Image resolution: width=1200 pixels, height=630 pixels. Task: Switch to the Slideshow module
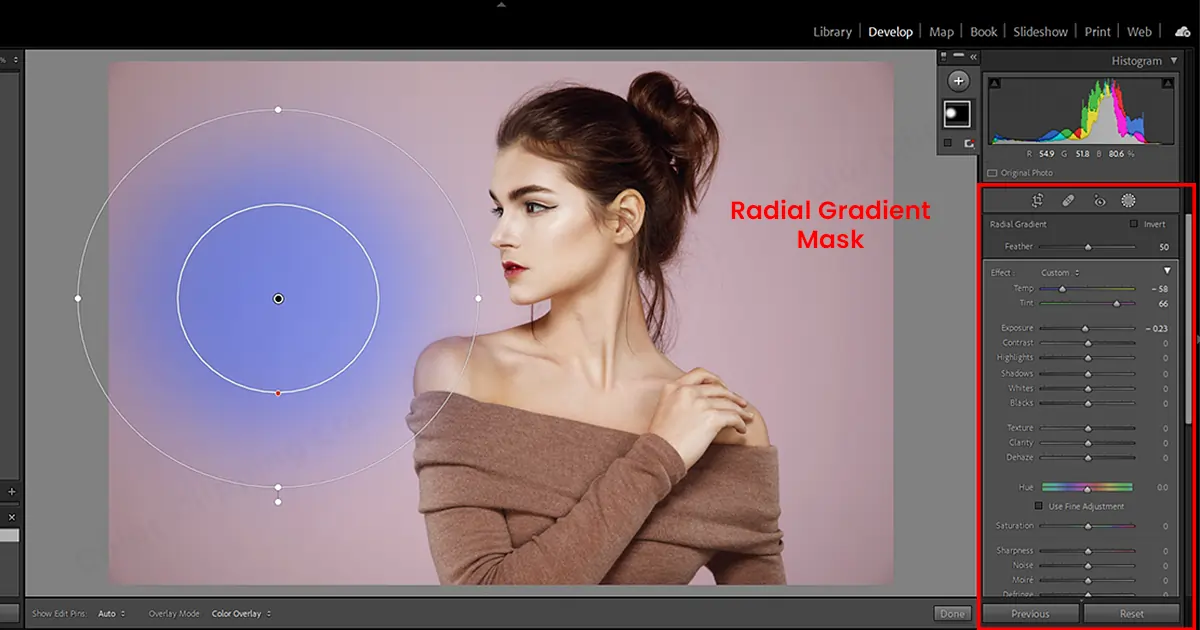[x=1040, y=31]
